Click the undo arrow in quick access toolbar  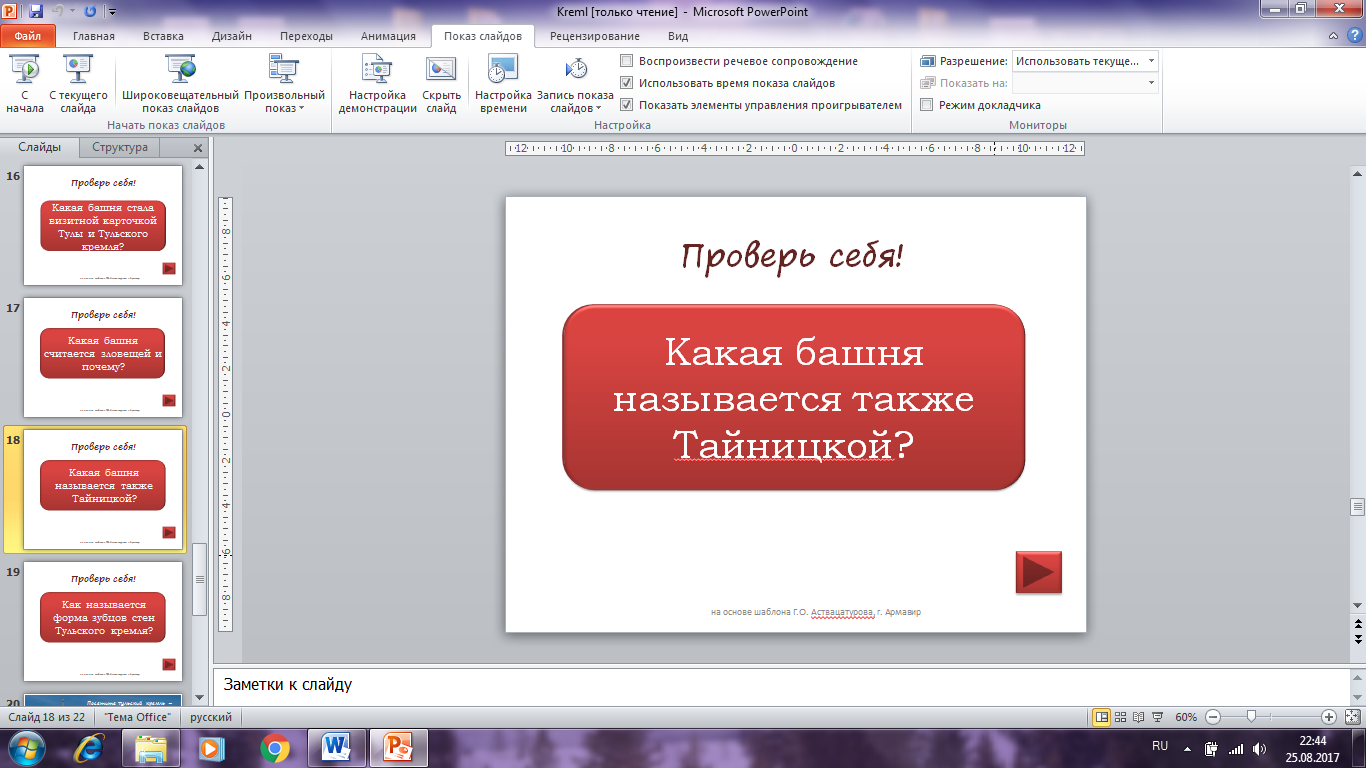coord(59,12)
